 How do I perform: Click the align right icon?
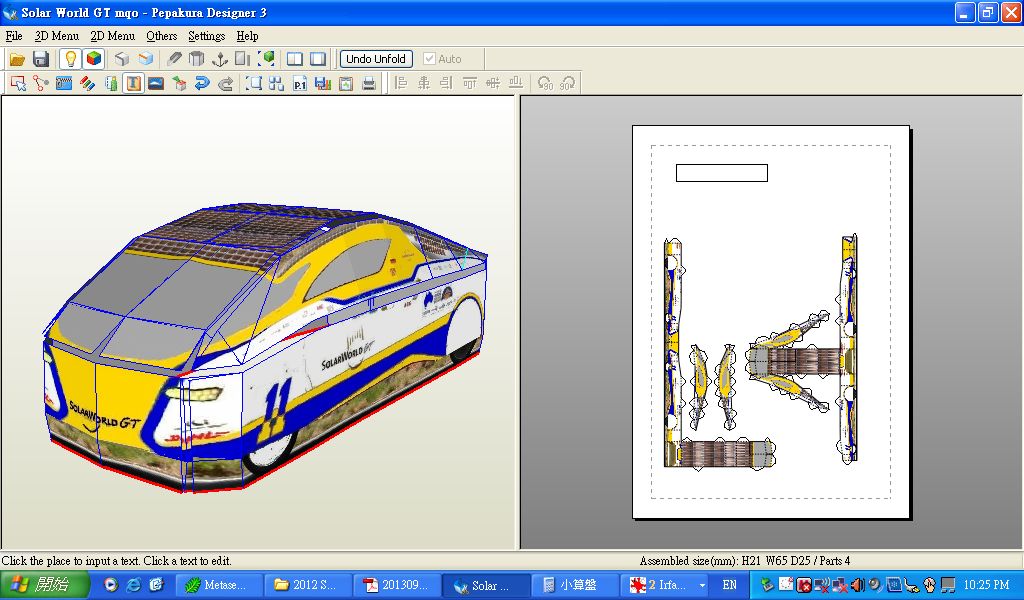447,84
